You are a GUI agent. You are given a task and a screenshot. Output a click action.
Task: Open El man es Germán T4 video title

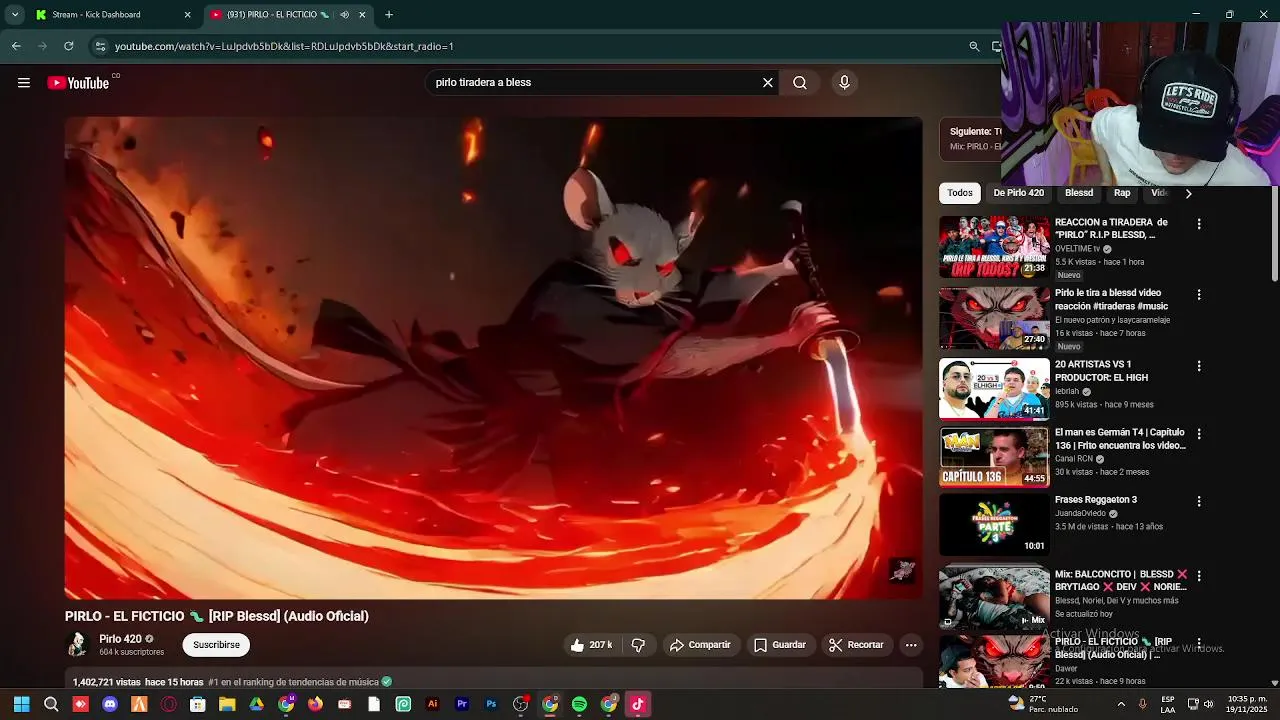[1120, 439]
